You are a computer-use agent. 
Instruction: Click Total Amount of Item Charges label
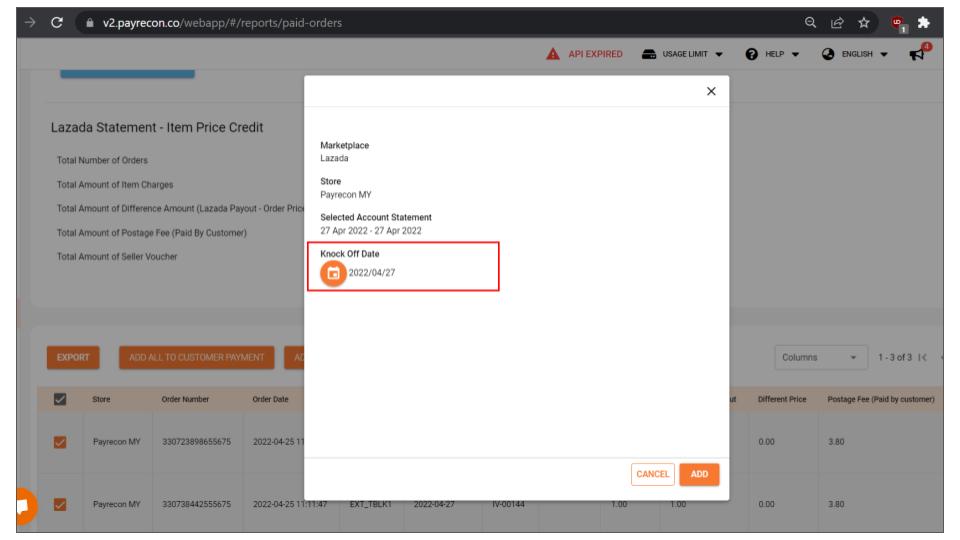click(115, 185)
